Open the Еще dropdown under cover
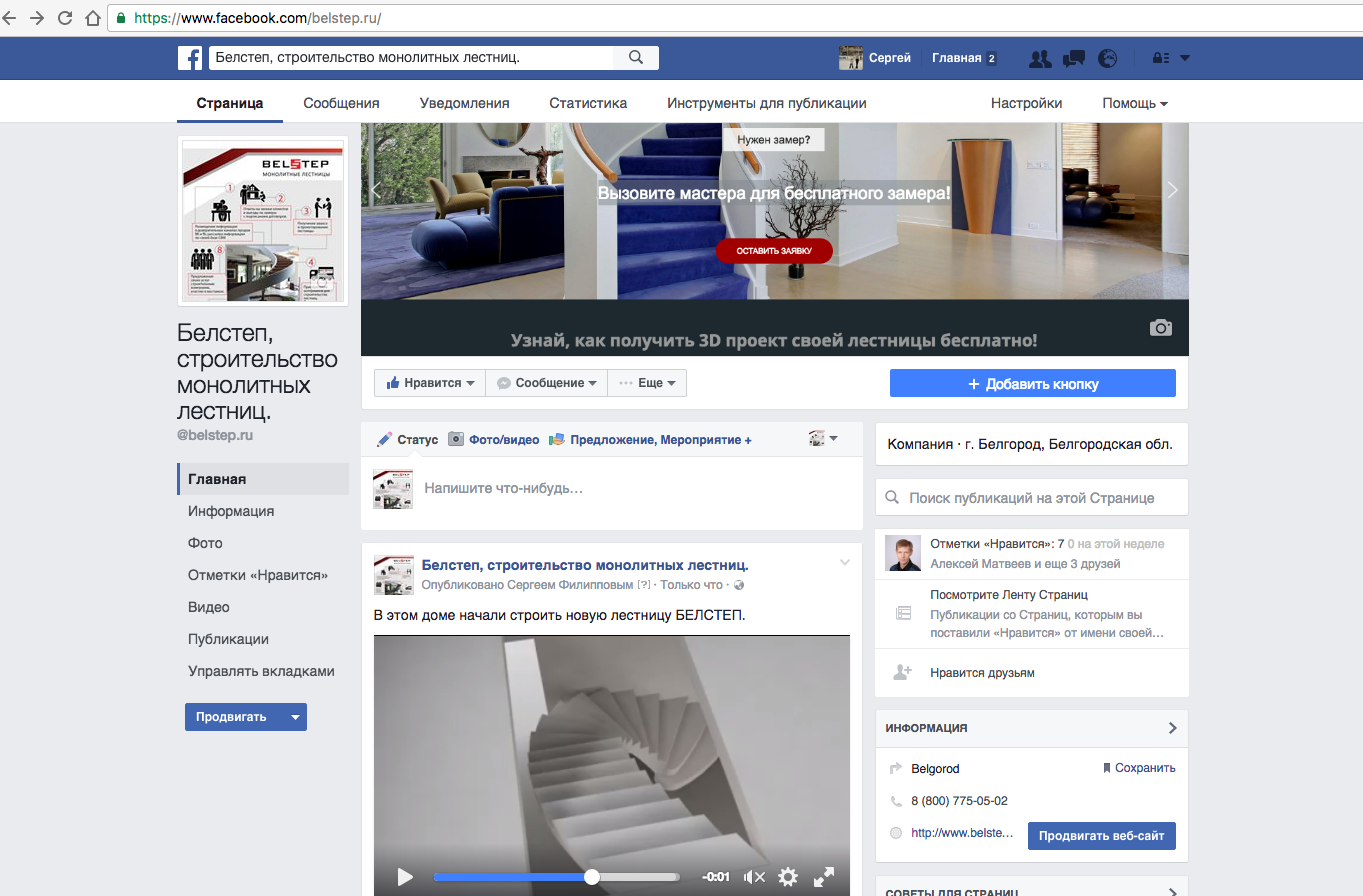This screenshot has height=896, width=1363. [x=647, y=383]
